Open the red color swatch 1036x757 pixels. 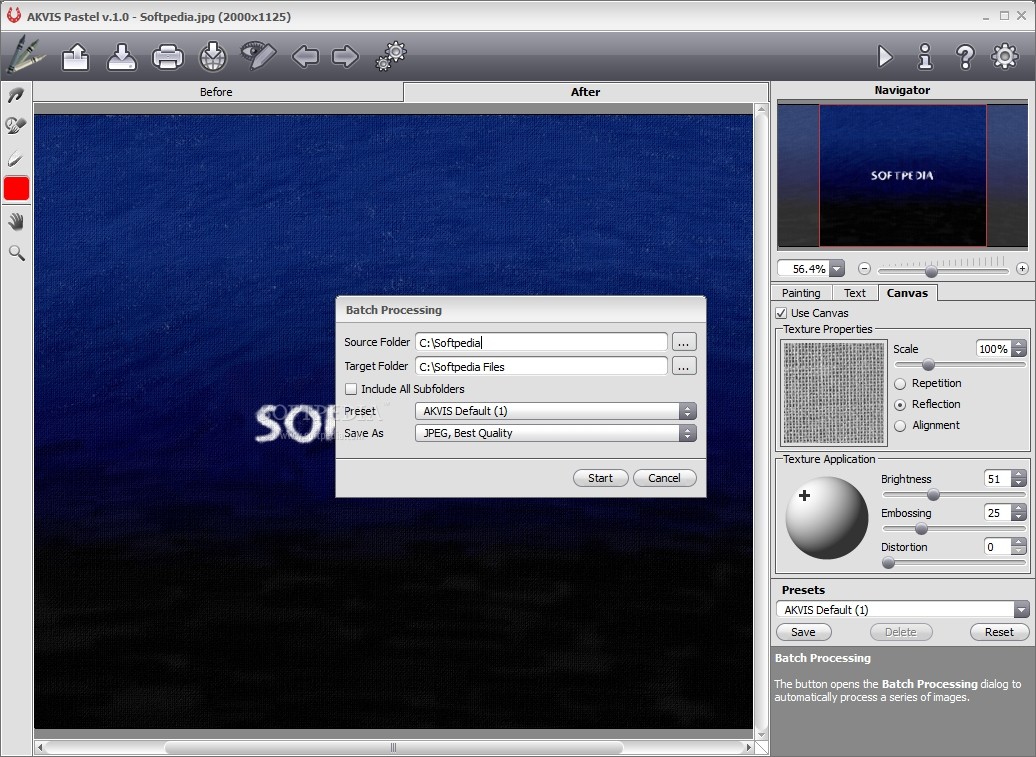(17, 188)
